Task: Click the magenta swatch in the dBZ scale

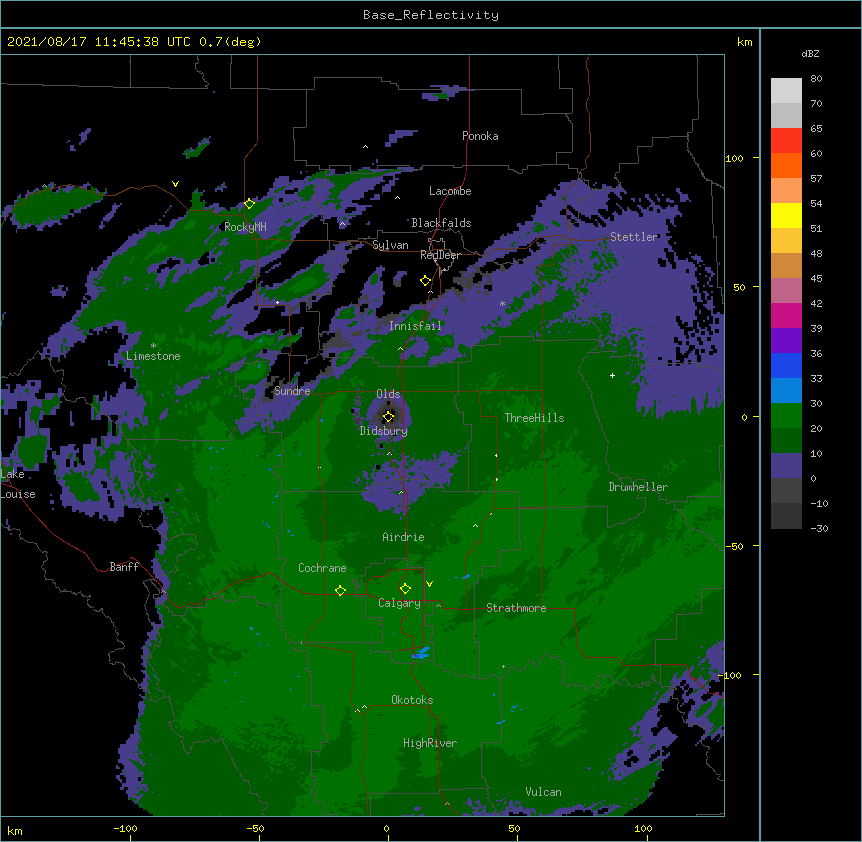Action: 786,315
